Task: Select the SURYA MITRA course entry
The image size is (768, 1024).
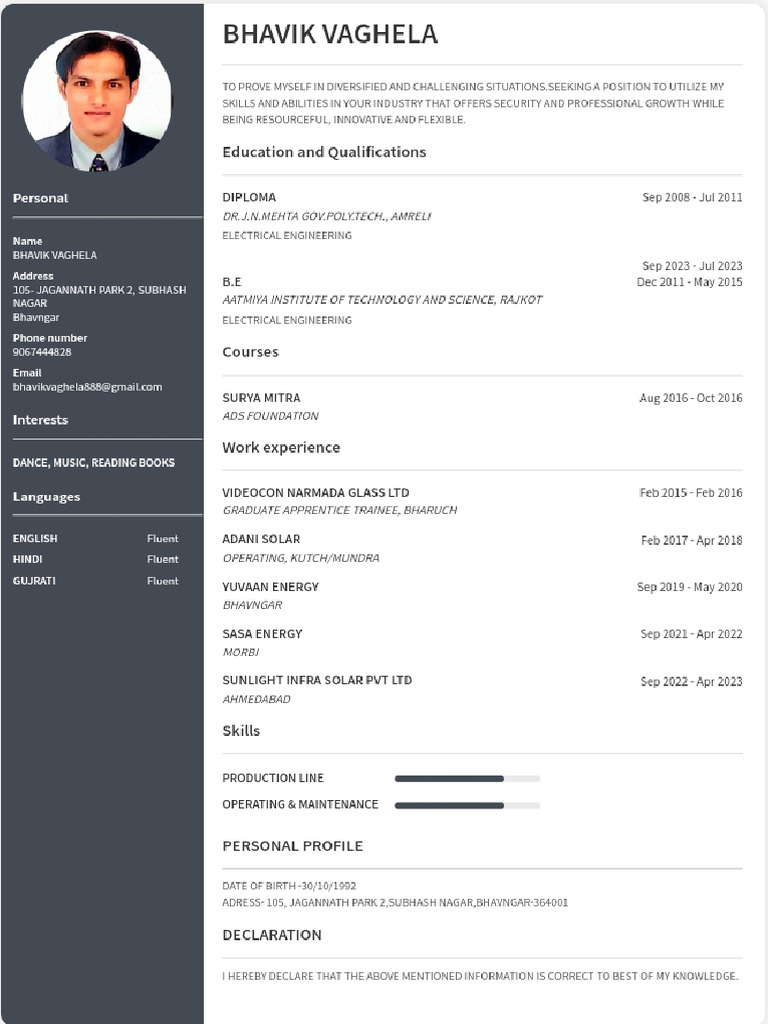Action: 482,406
